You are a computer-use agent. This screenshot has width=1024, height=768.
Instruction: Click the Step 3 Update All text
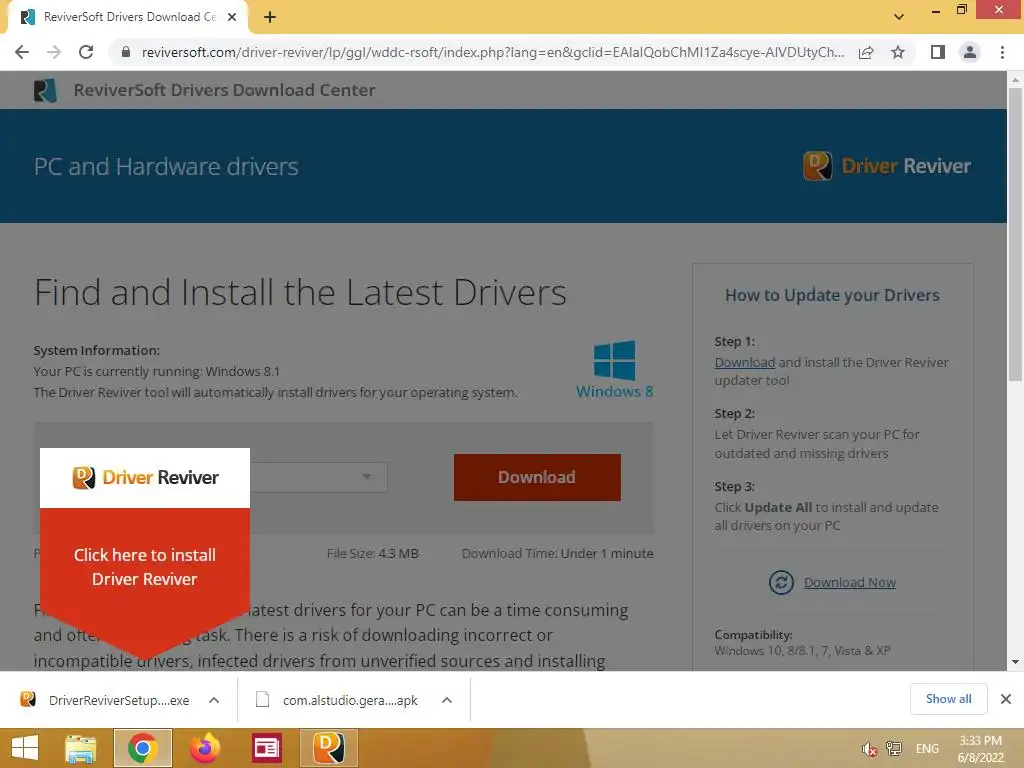[826, 516]
